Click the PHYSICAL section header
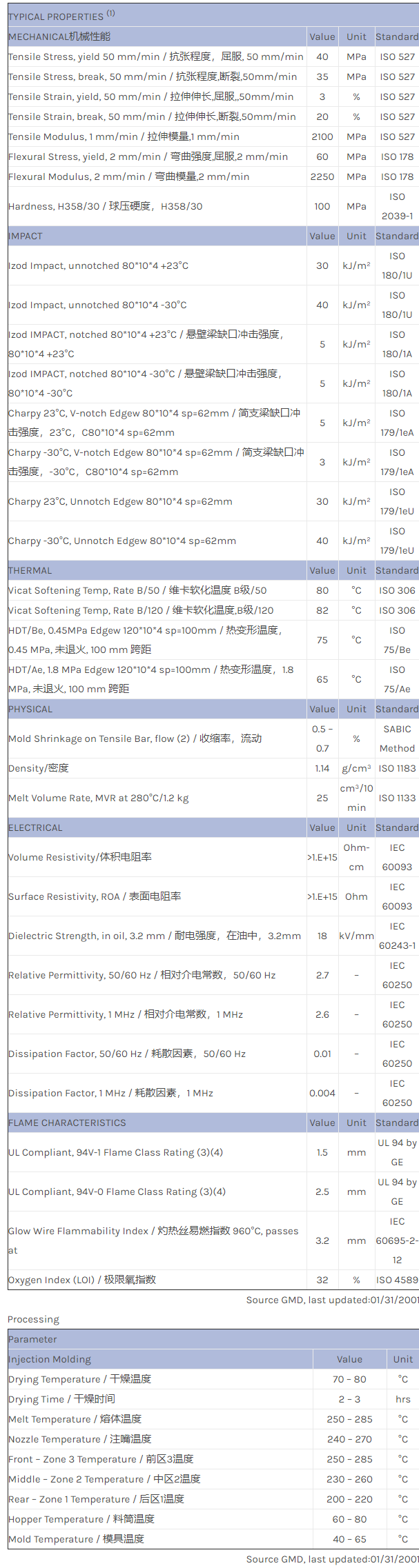Viewport: 419px width, 1568px height. point(30,709)
